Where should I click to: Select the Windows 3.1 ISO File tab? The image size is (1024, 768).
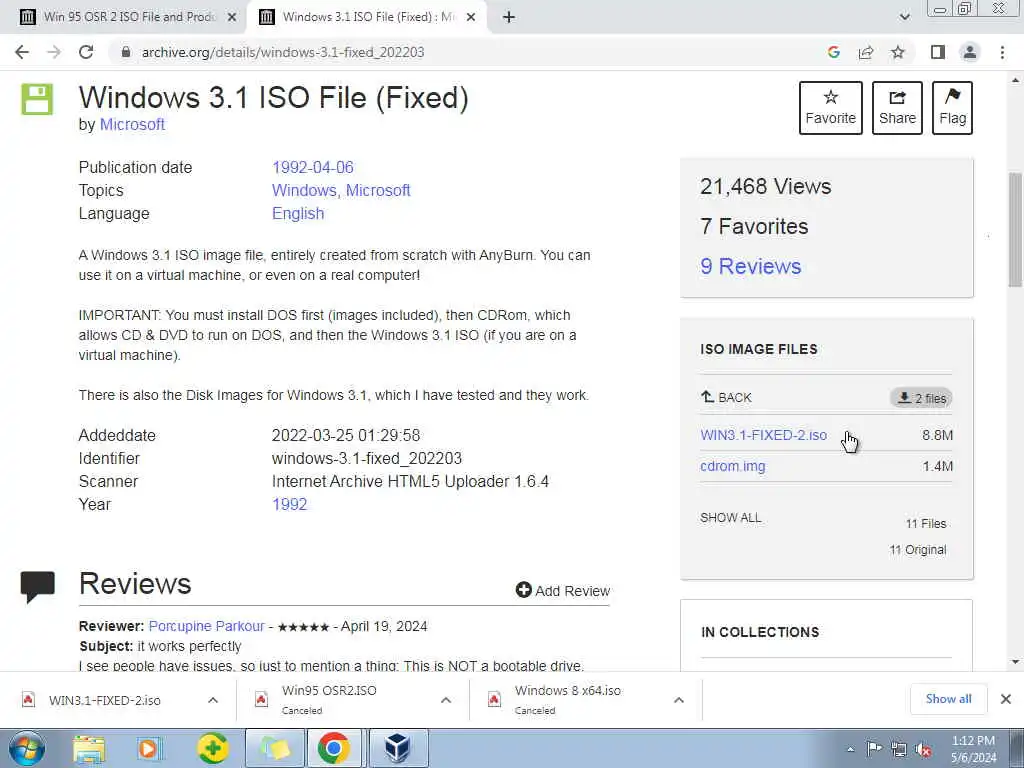(x=366, y=17)
